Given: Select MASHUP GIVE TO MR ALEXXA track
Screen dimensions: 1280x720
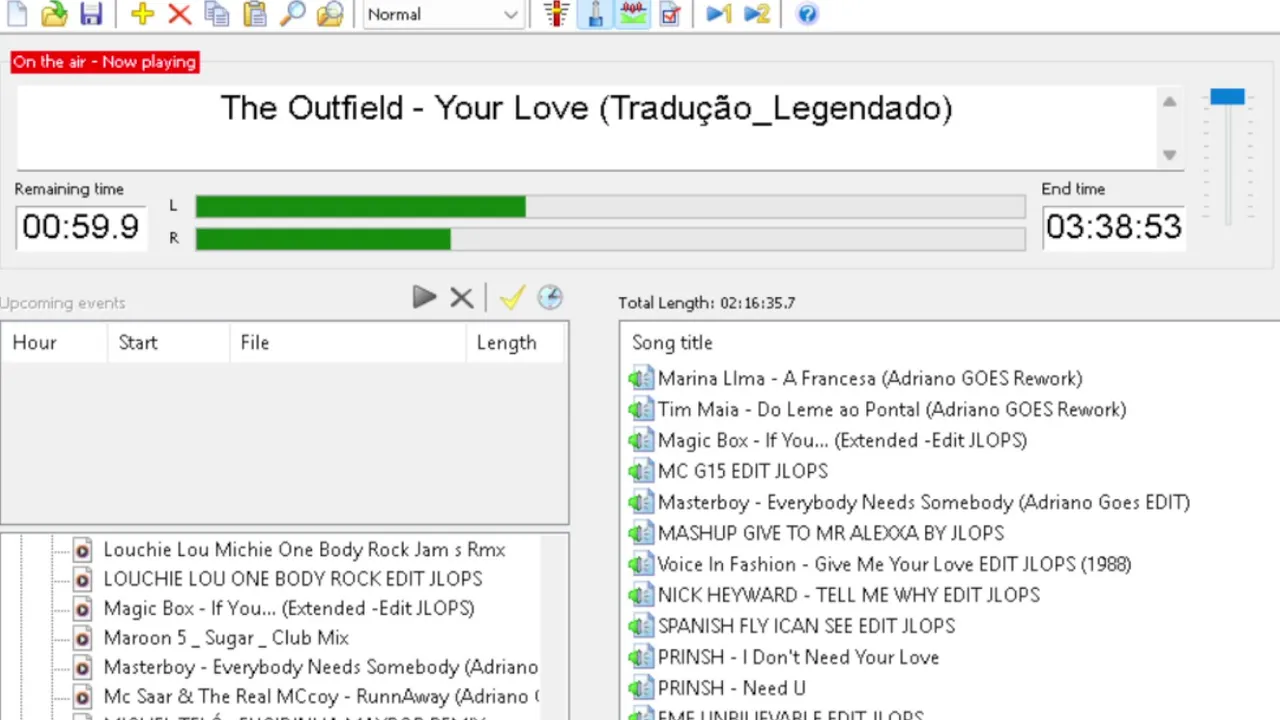Looking at the screenshot, I should point(831,533).
